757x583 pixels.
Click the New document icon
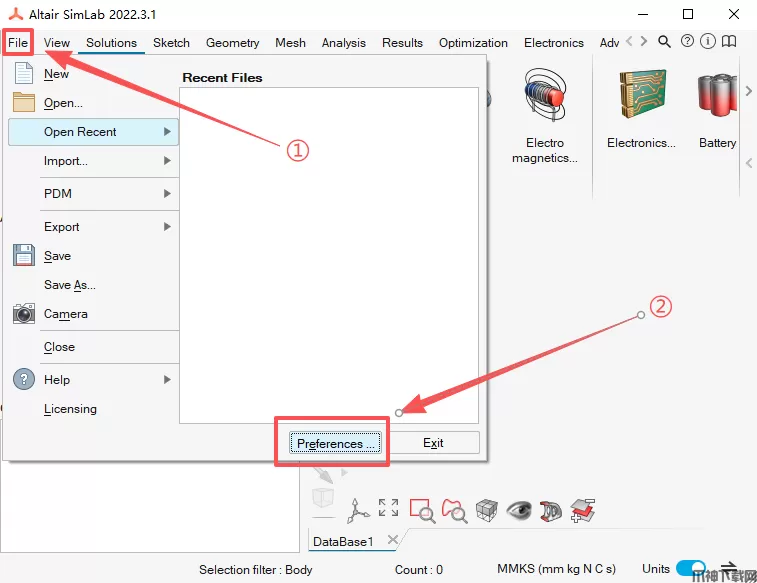coord(23,73)
